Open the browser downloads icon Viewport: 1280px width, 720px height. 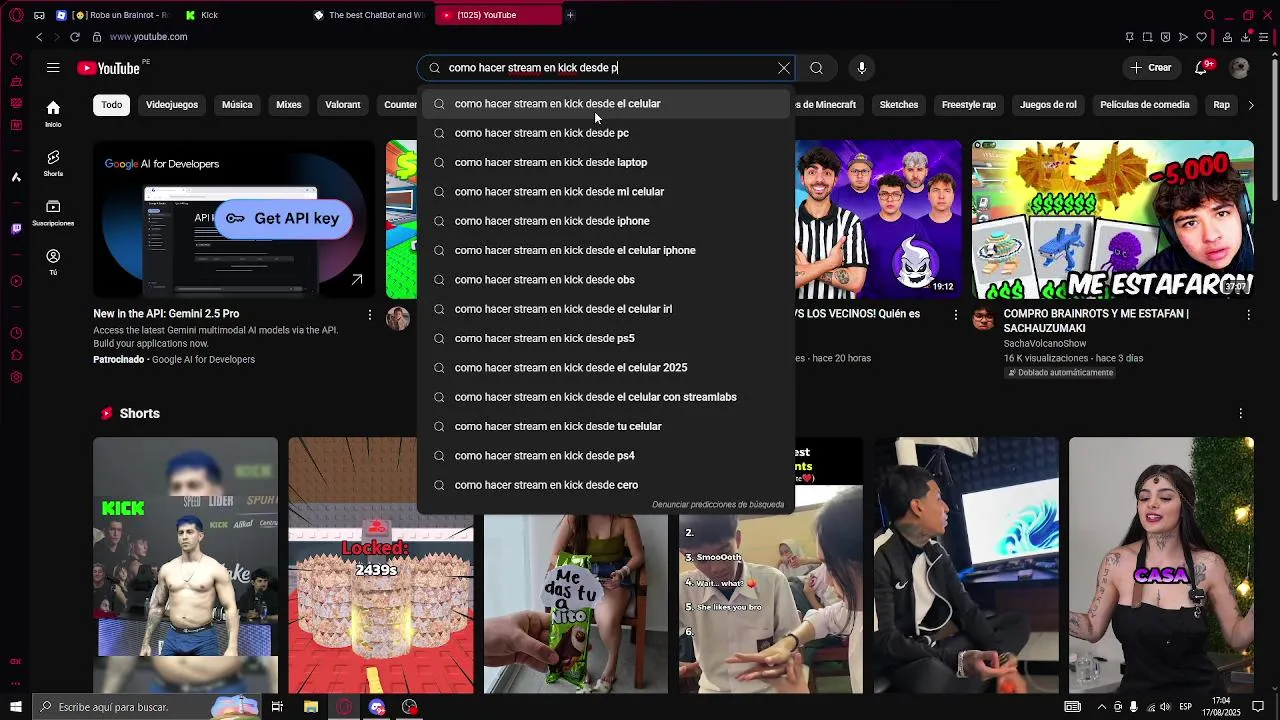pos(1246,37)
